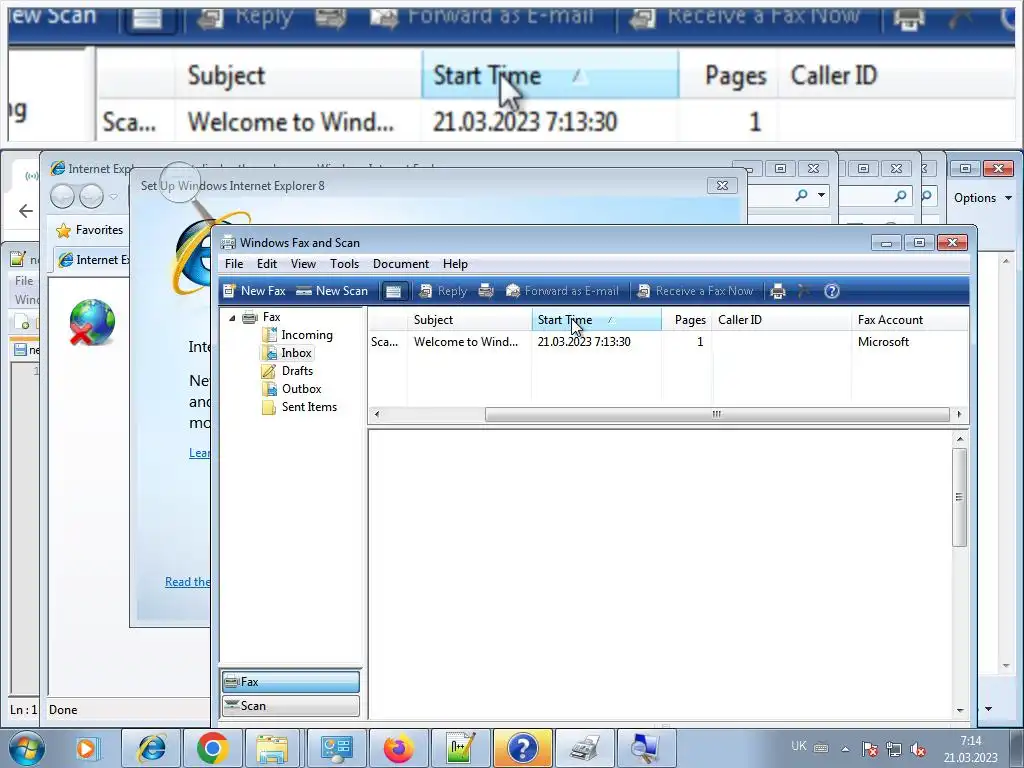The height and width of the screenshot is (768, 1024).
Task: Open the Document menu
Action: pyautogui.click(x=401, y=264)
